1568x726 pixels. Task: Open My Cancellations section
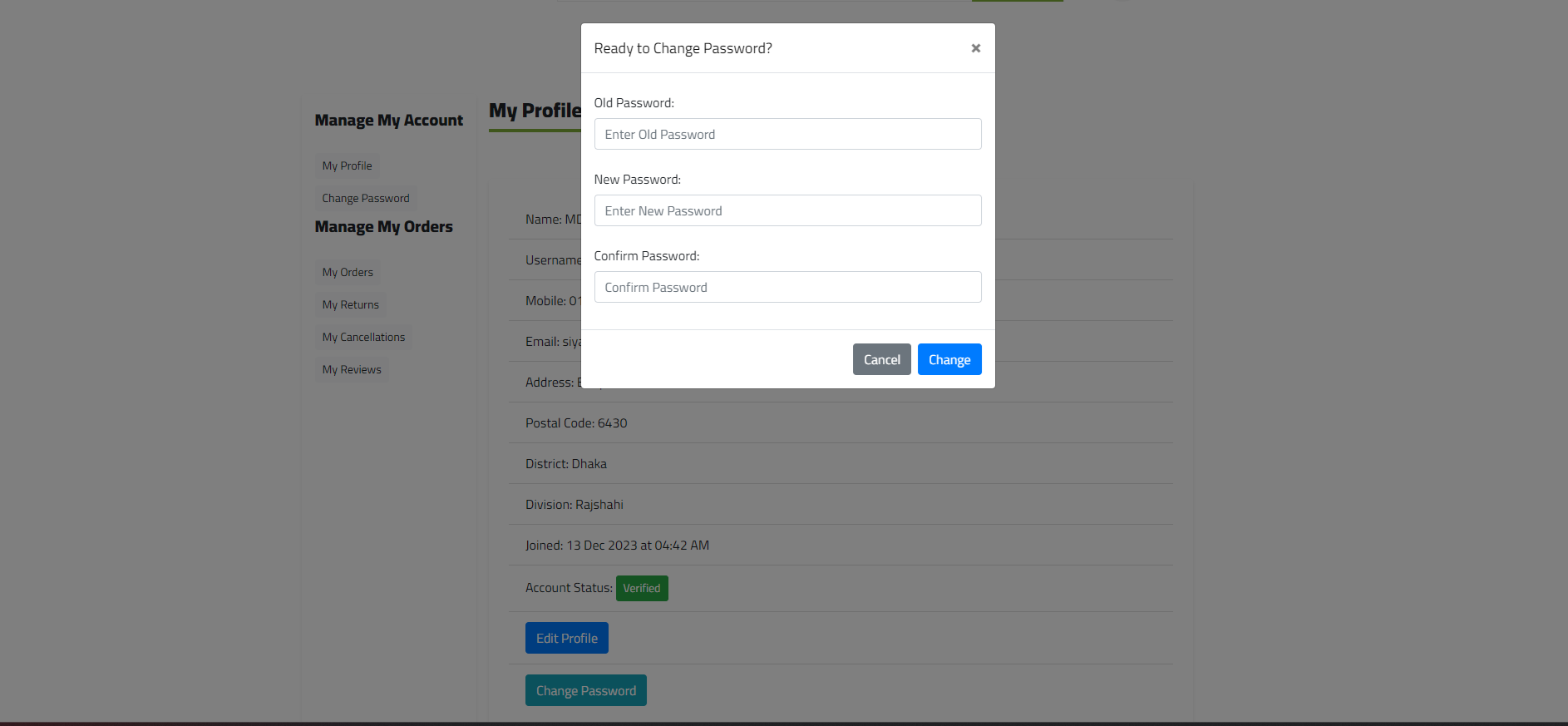363,337
